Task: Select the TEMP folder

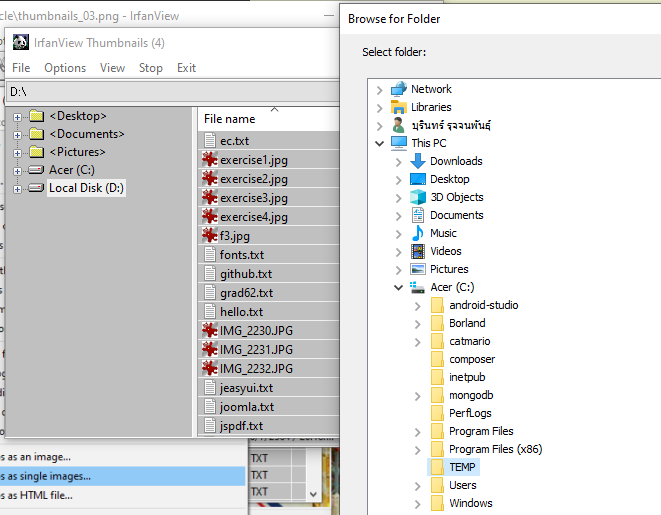Action: (x=462, y=467)
